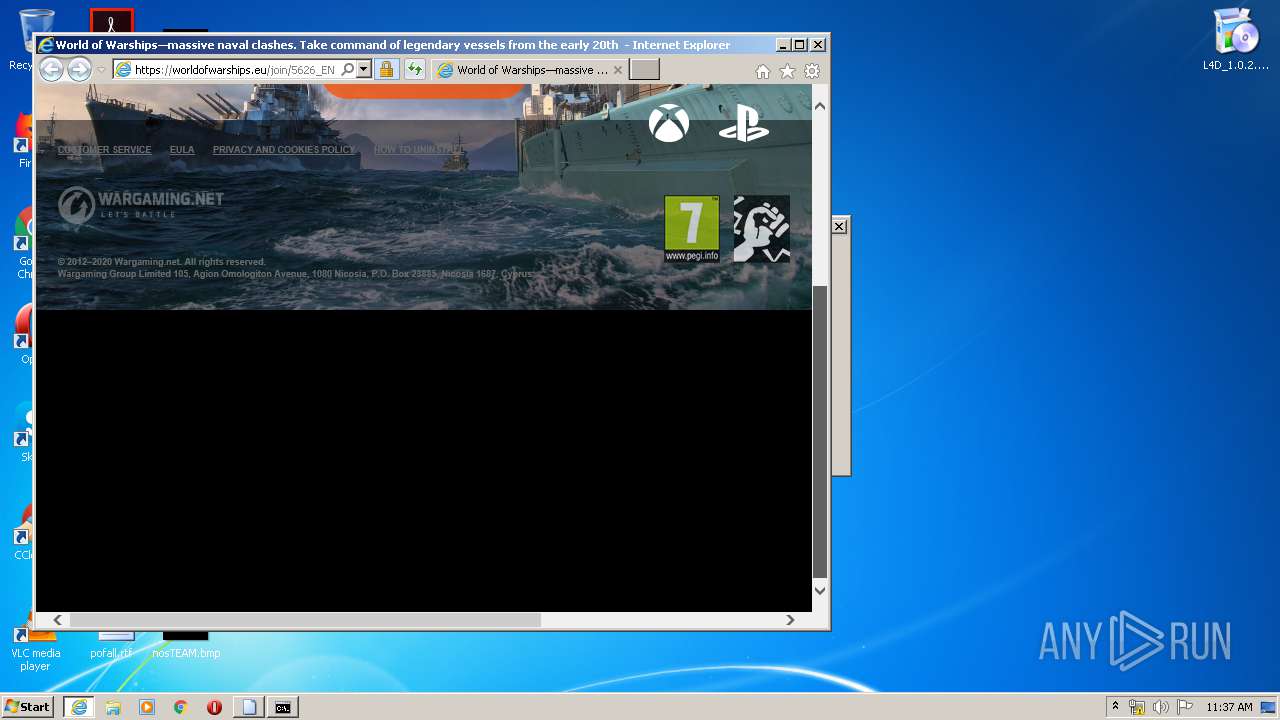Go back with the browser Back button

pos(51,70)
